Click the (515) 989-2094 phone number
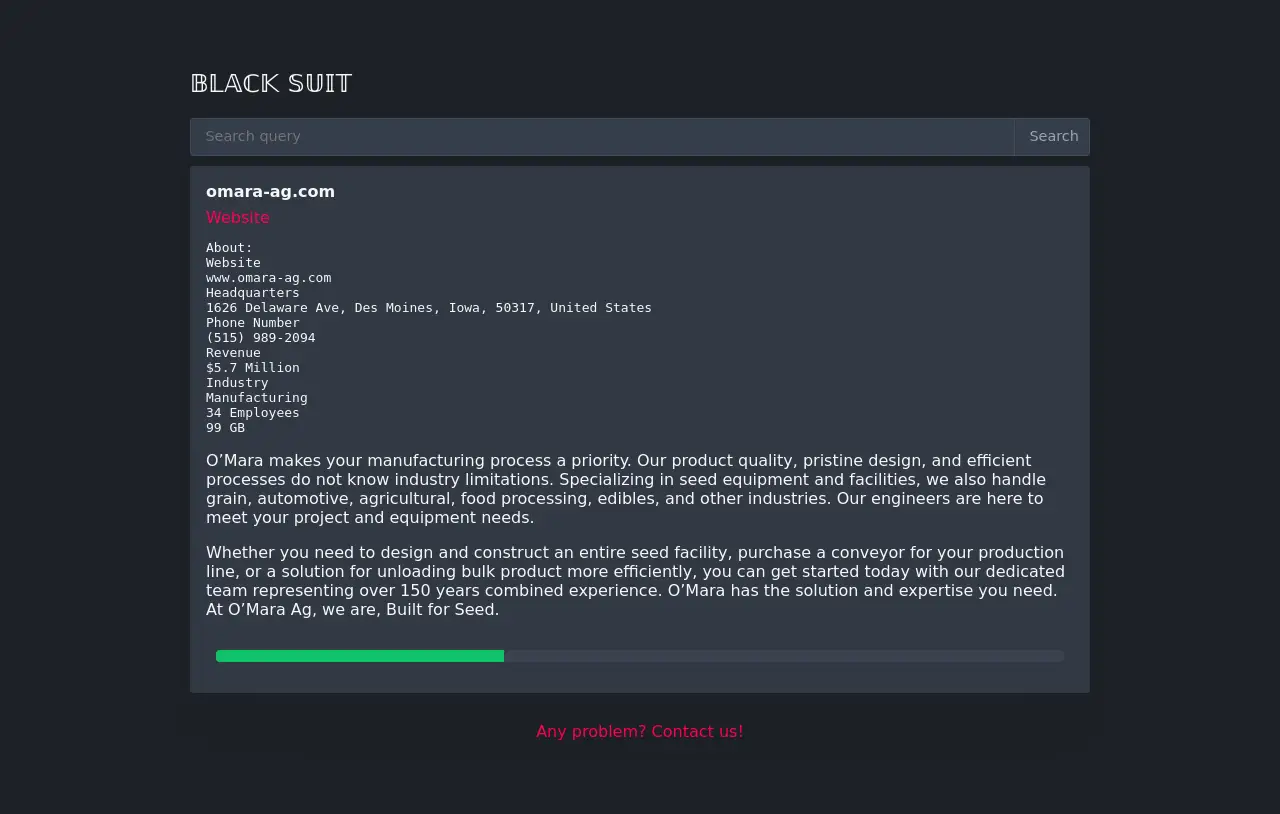The height and width of the screenshot is (814, 1280). (x=260, y=338)
